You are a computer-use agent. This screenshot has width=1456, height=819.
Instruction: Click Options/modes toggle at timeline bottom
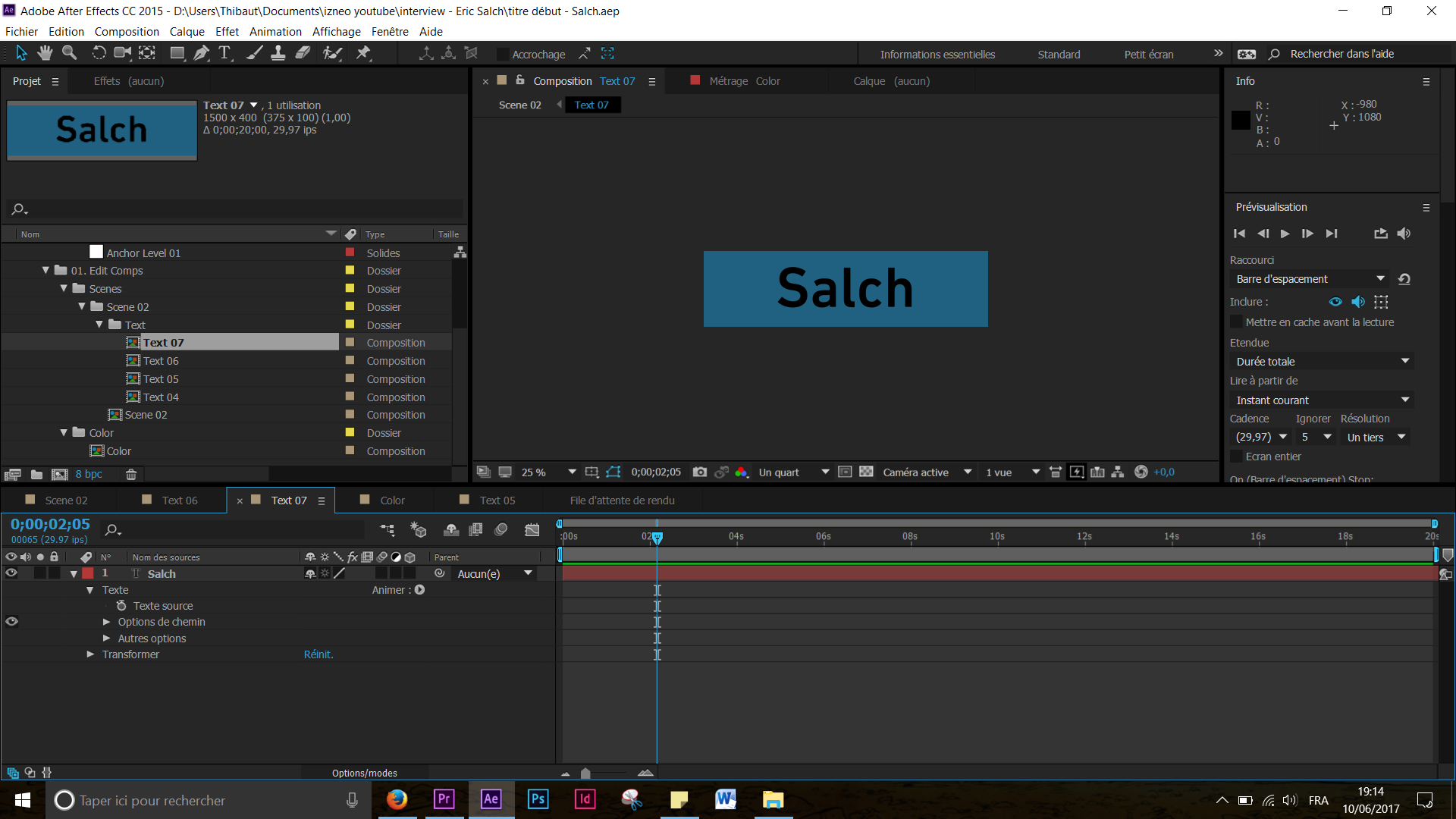coord(365,773)
